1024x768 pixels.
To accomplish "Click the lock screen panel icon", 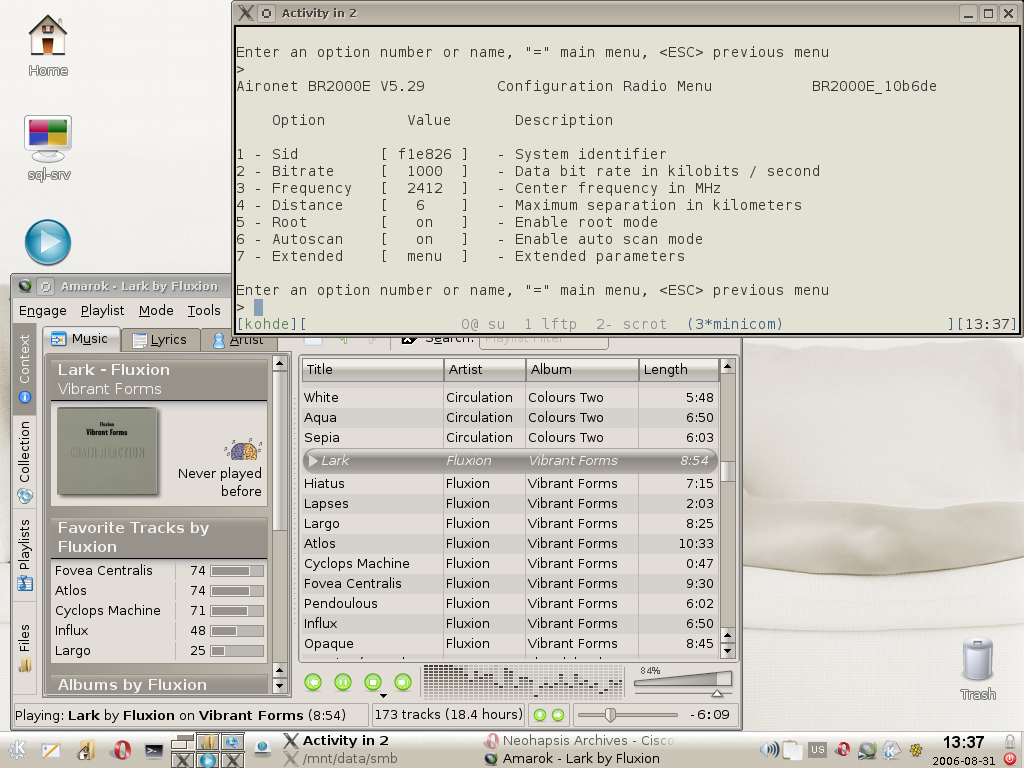I will point(1010,741).
